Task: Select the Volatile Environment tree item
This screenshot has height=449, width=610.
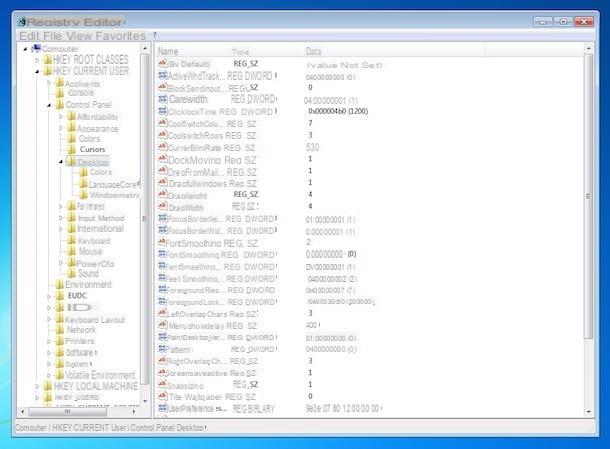Action: coord(100,375)
